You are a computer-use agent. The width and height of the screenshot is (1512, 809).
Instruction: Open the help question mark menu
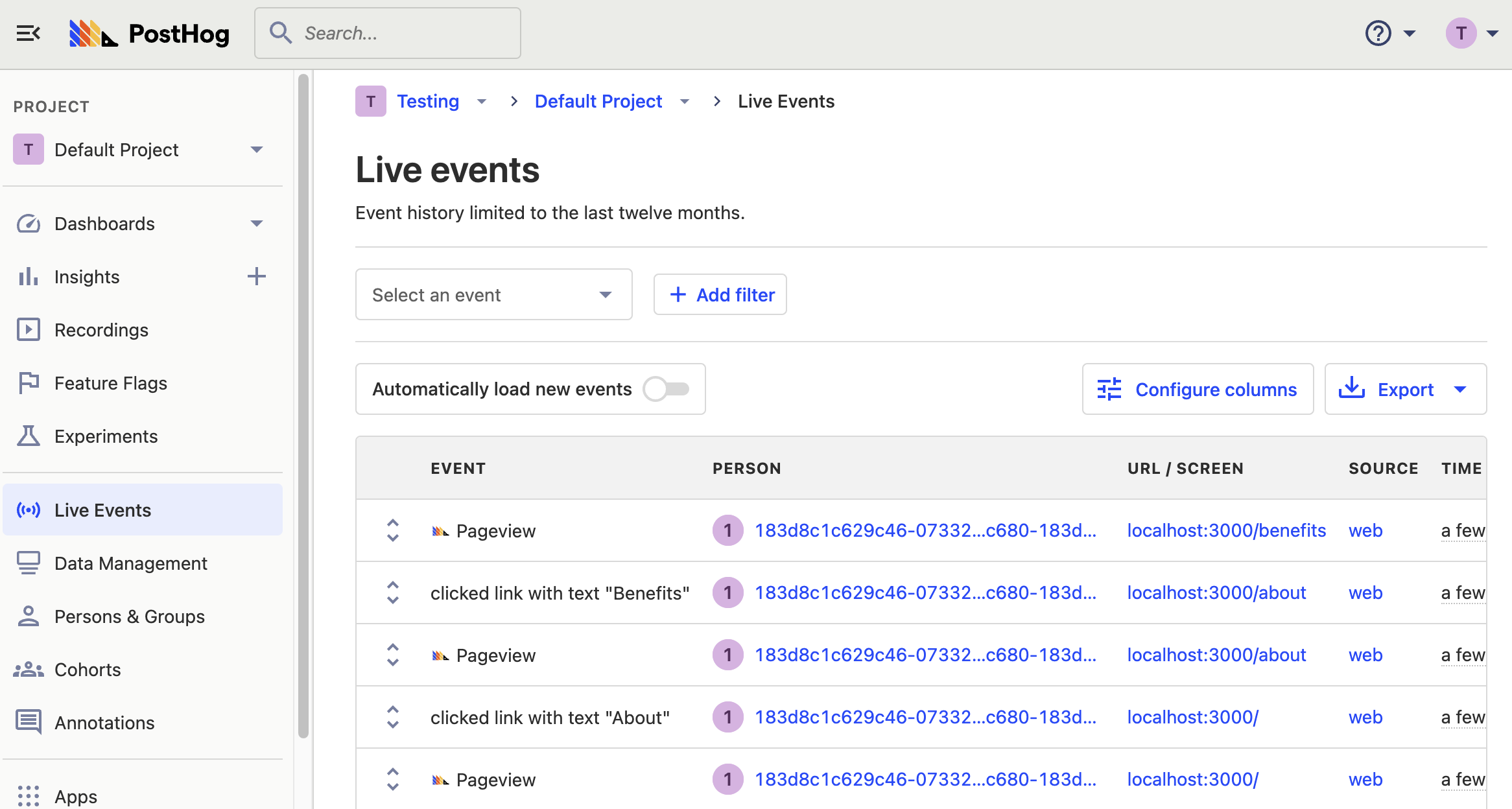(x=1378, y=33)
